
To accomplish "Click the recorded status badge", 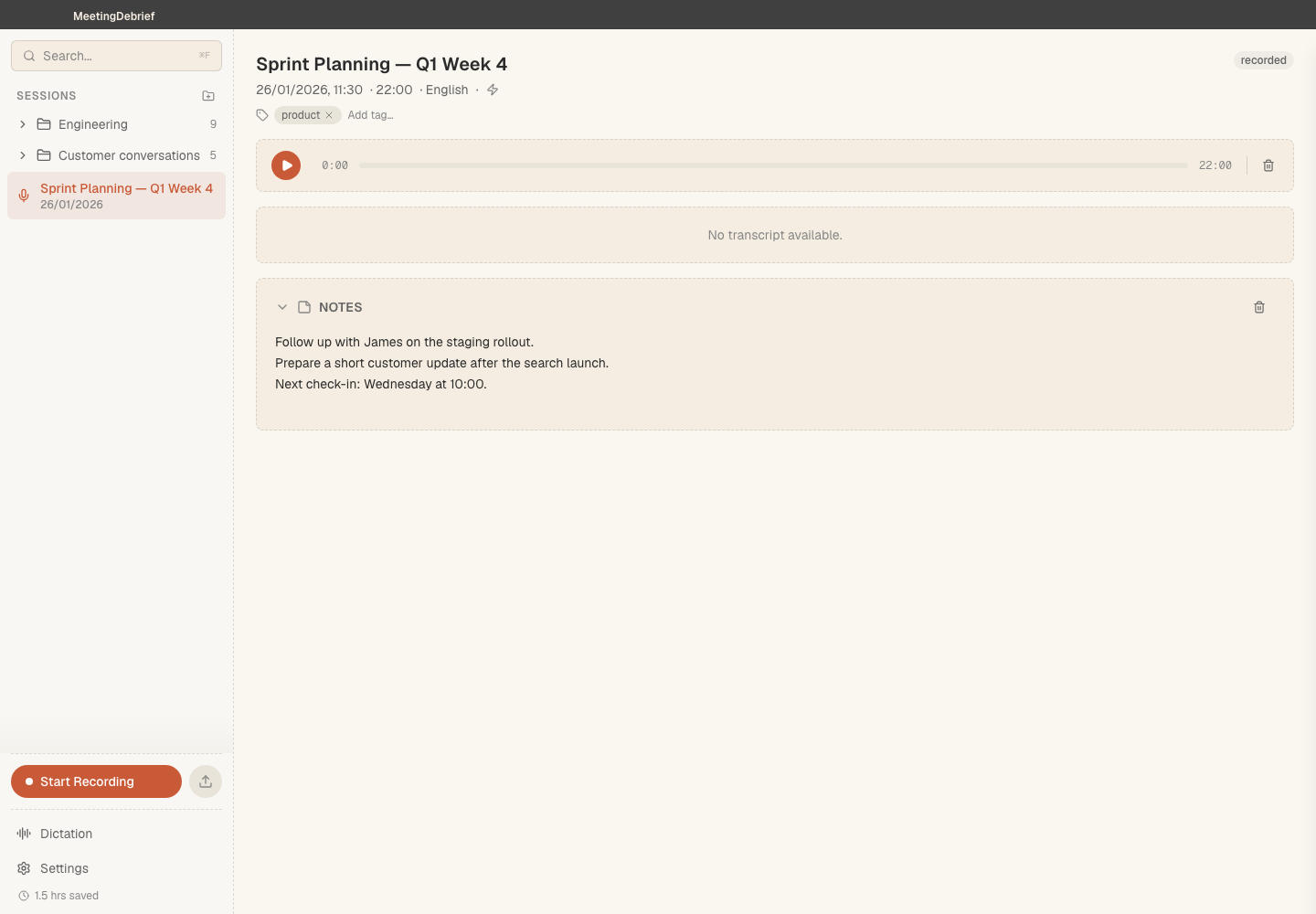I will click(1264, 60).
